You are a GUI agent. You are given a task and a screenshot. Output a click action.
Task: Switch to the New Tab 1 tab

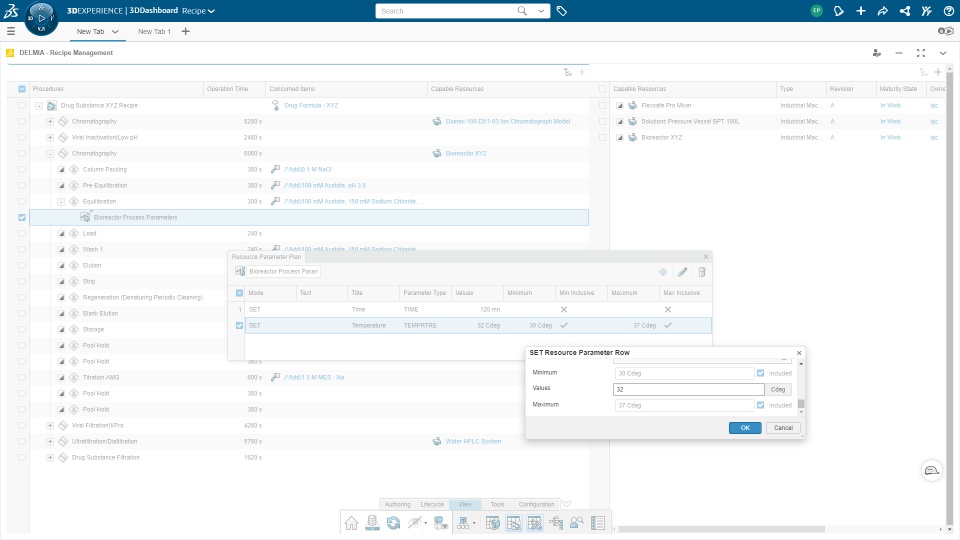[x=154, y=31]
